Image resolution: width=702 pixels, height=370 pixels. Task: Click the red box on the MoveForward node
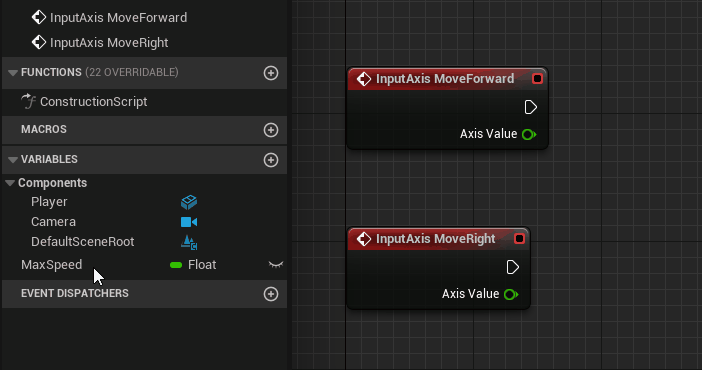pos(537,79)
